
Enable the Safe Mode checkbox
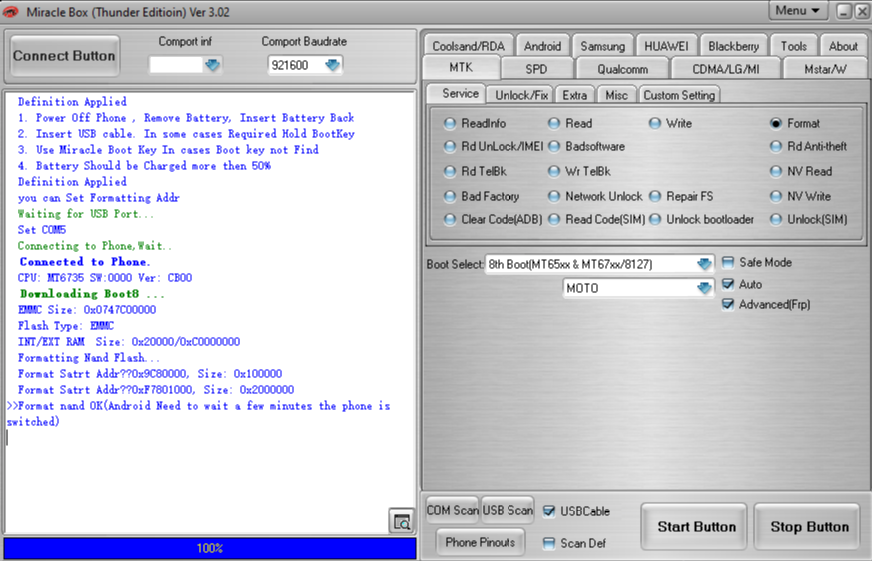tap(728, 263)
